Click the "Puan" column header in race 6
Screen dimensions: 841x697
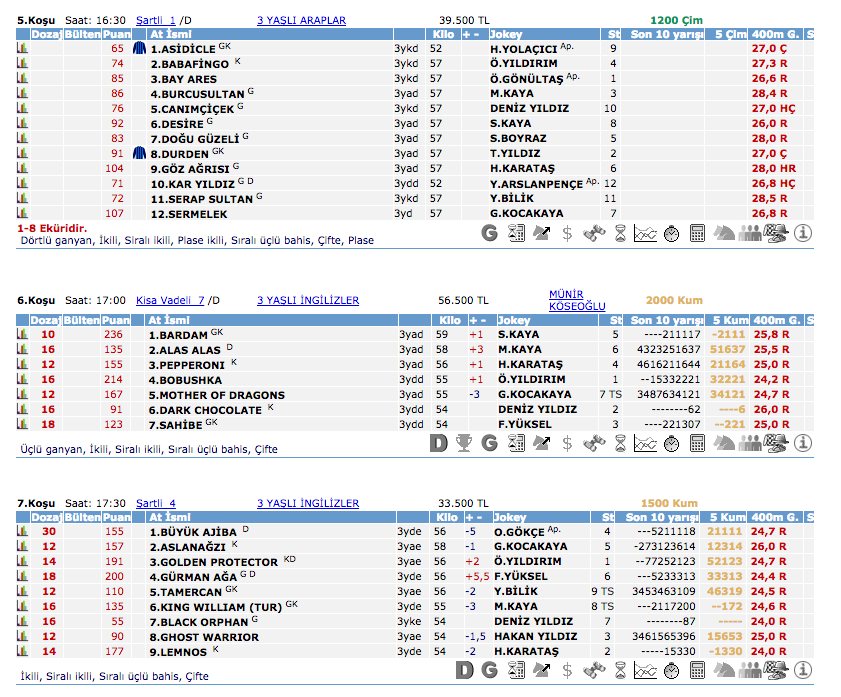[x=117, y=320]
